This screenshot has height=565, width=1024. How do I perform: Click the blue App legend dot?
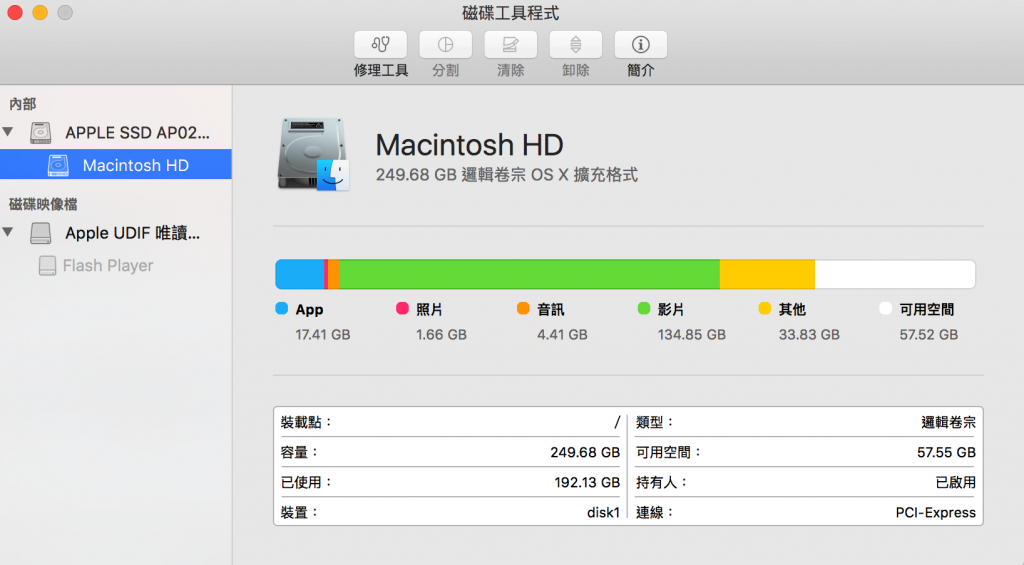[x=282, y=309]
